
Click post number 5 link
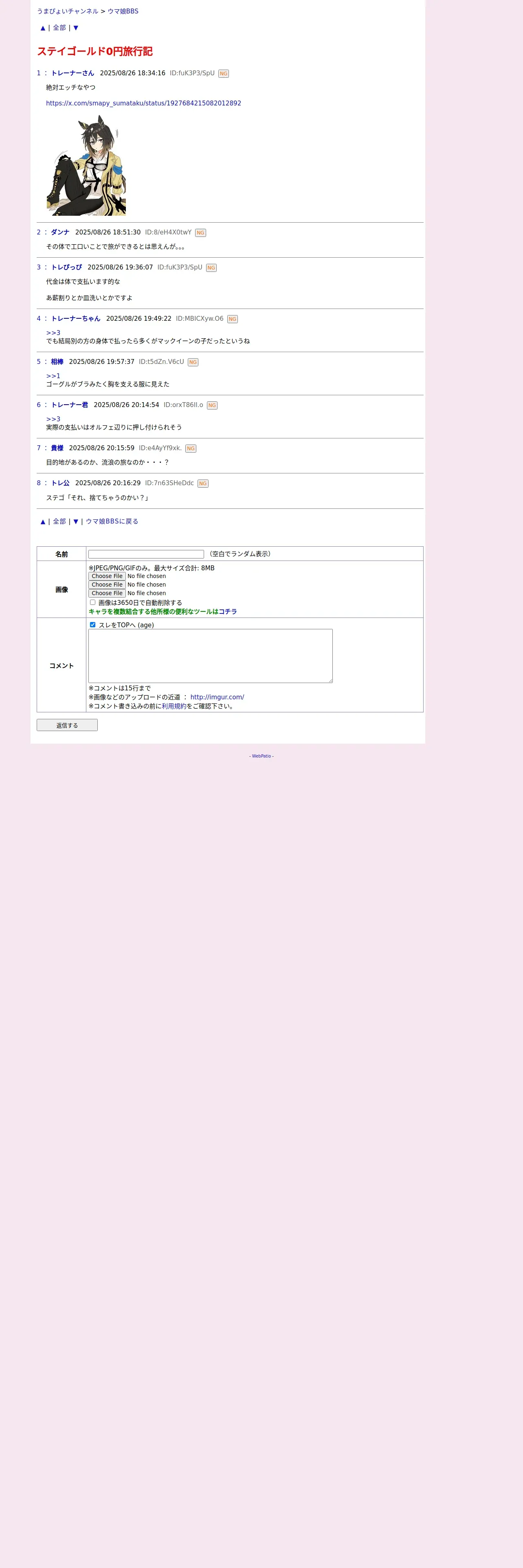(x=38, y=362)
